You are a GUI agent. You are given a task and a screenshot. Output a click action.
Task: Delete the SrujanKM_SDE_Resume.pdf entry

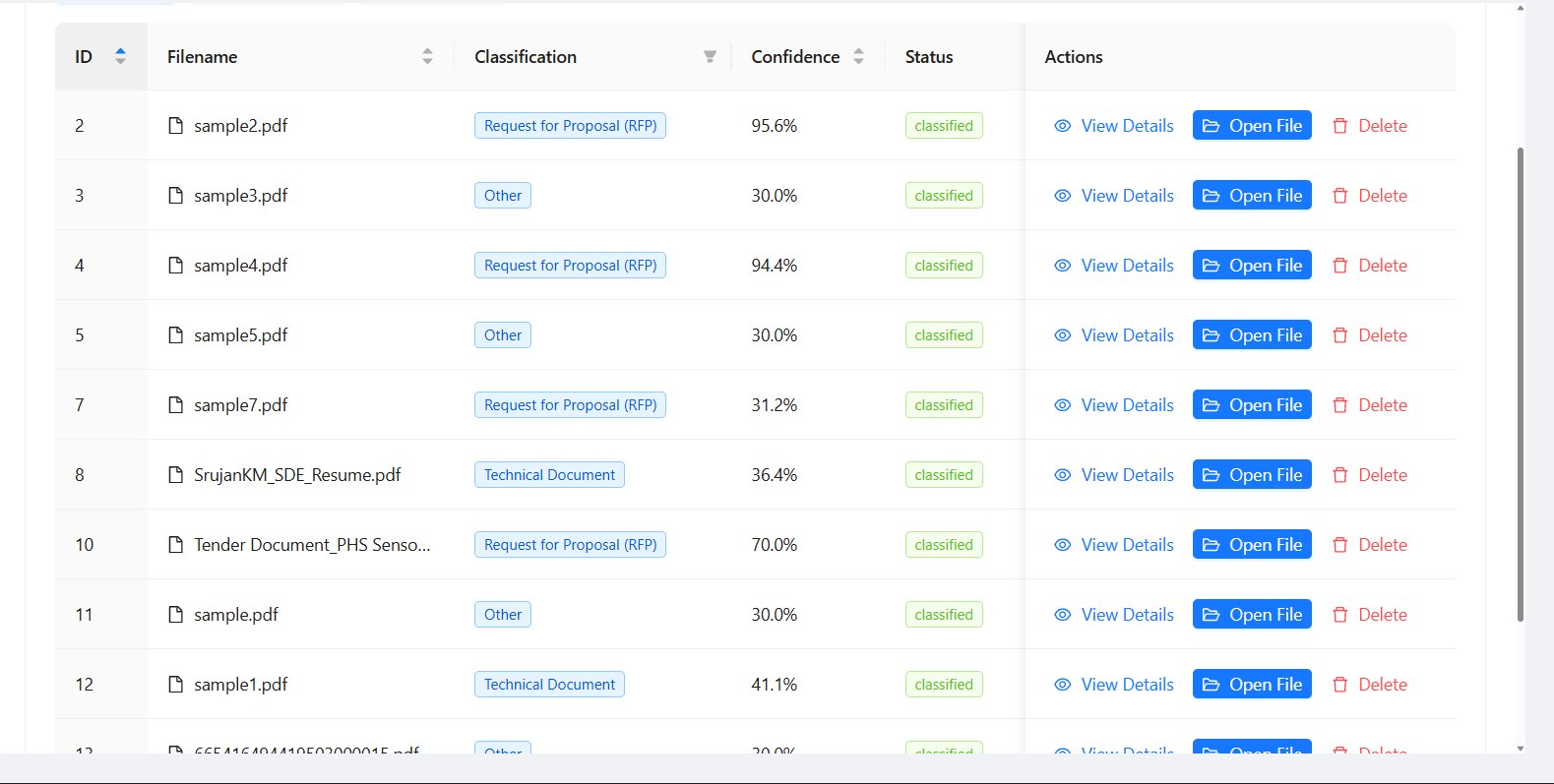tap(1369, 474)
